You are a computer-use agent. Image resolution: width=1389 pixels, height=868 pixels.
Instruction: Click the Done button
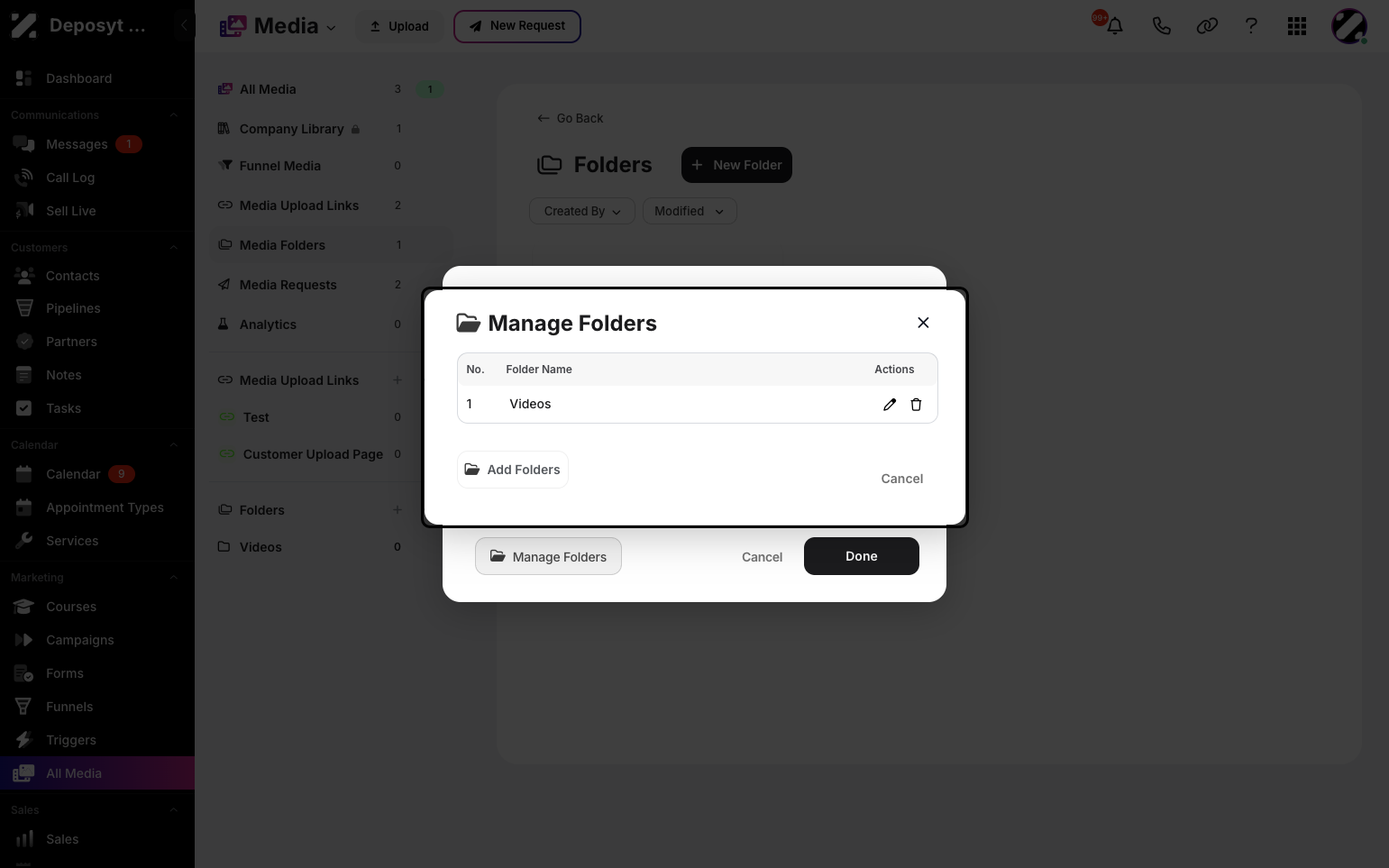862,556
